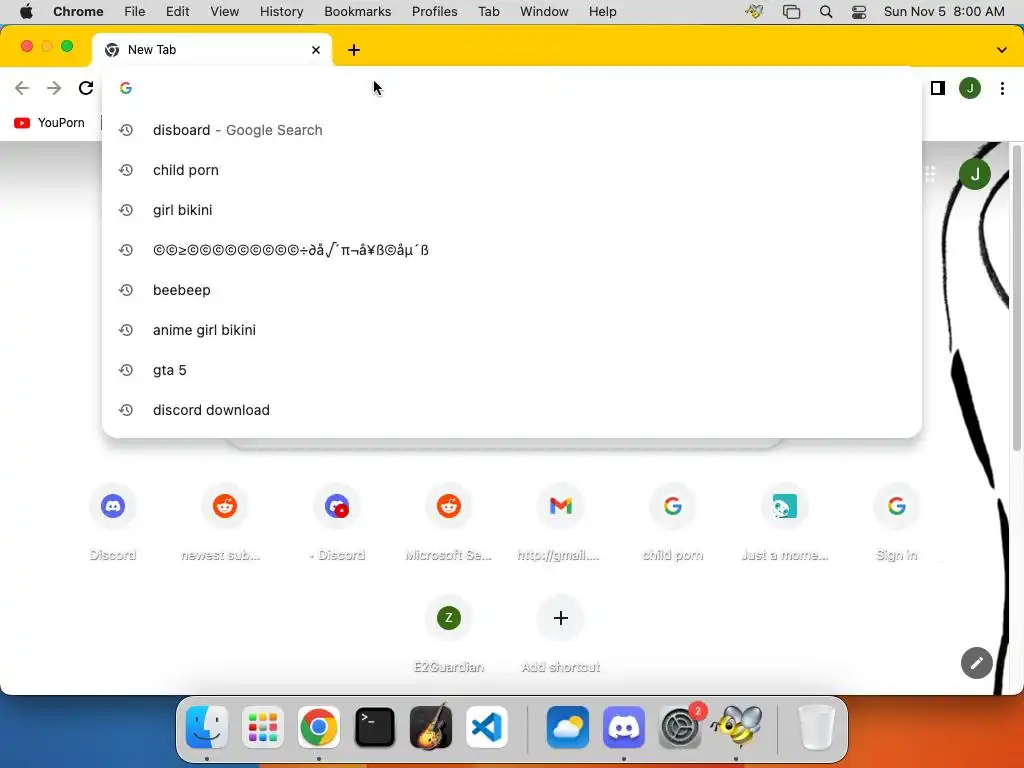The width and height of the screenshot is (1024, 768).
Task: Open the Window menu
Action: (544, 12)
